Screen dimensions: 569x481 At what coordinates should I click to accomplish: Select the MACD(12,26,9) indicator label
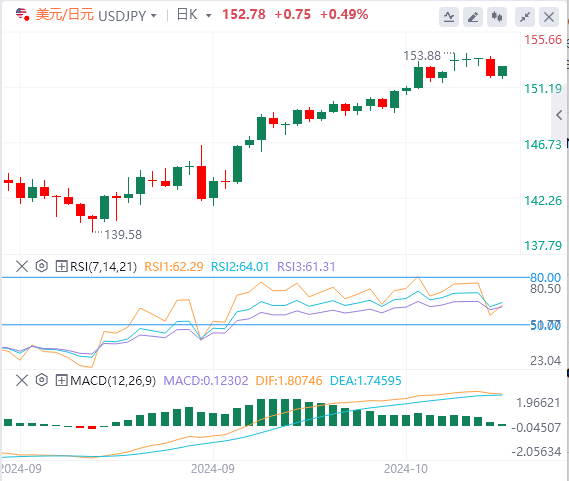(113, 381)
